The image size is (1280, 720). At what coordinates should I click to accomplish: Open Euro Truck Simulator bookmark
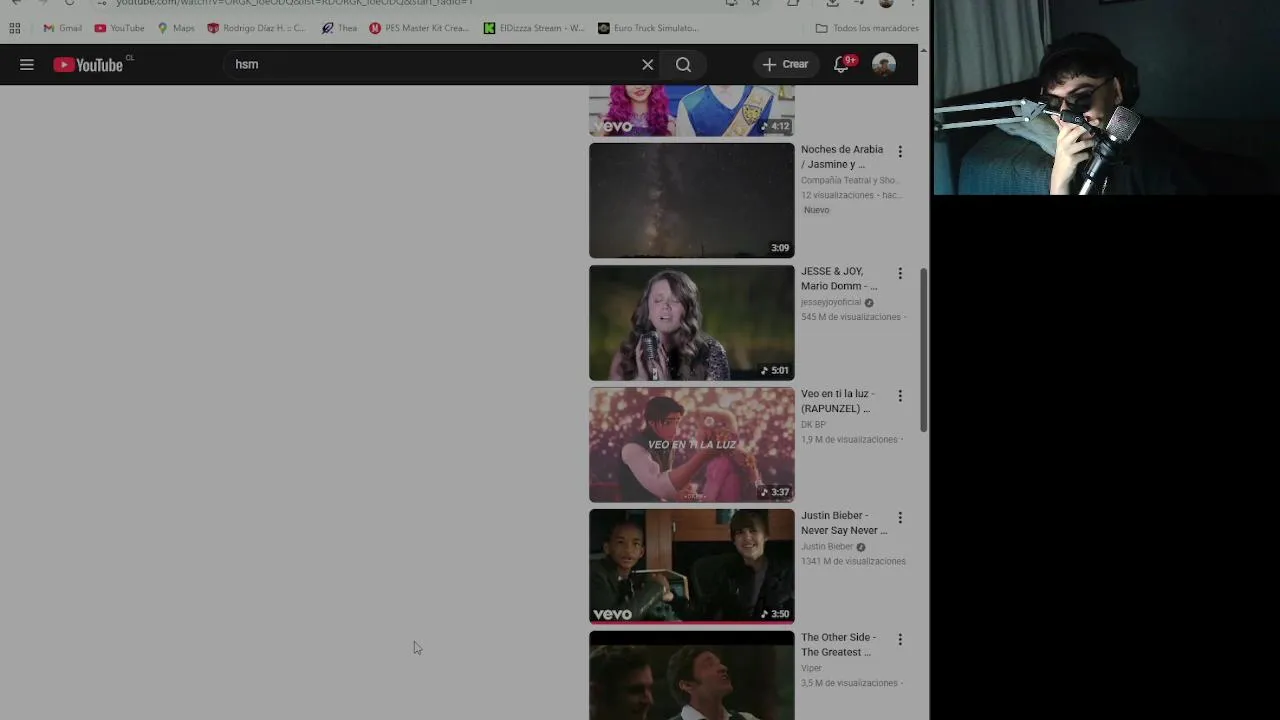click(648, 28)
